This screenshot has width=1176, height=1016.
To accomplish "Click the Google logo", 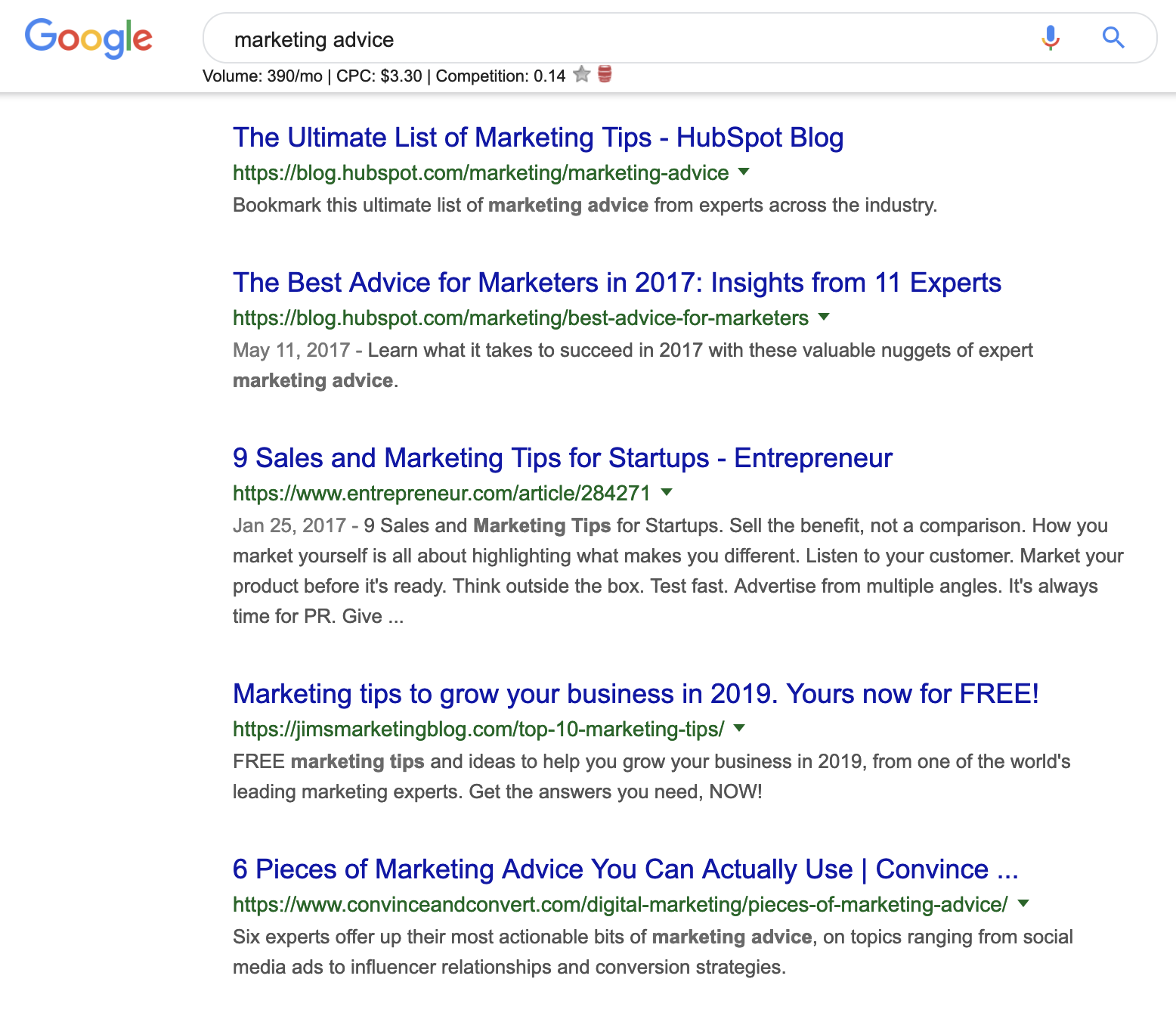I will pos(88,39).
